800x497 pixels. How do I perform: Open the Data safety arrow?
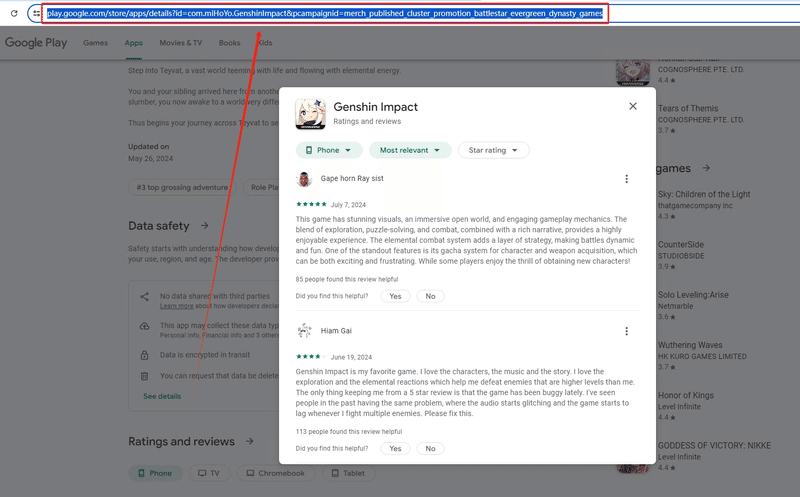[205, 225]
